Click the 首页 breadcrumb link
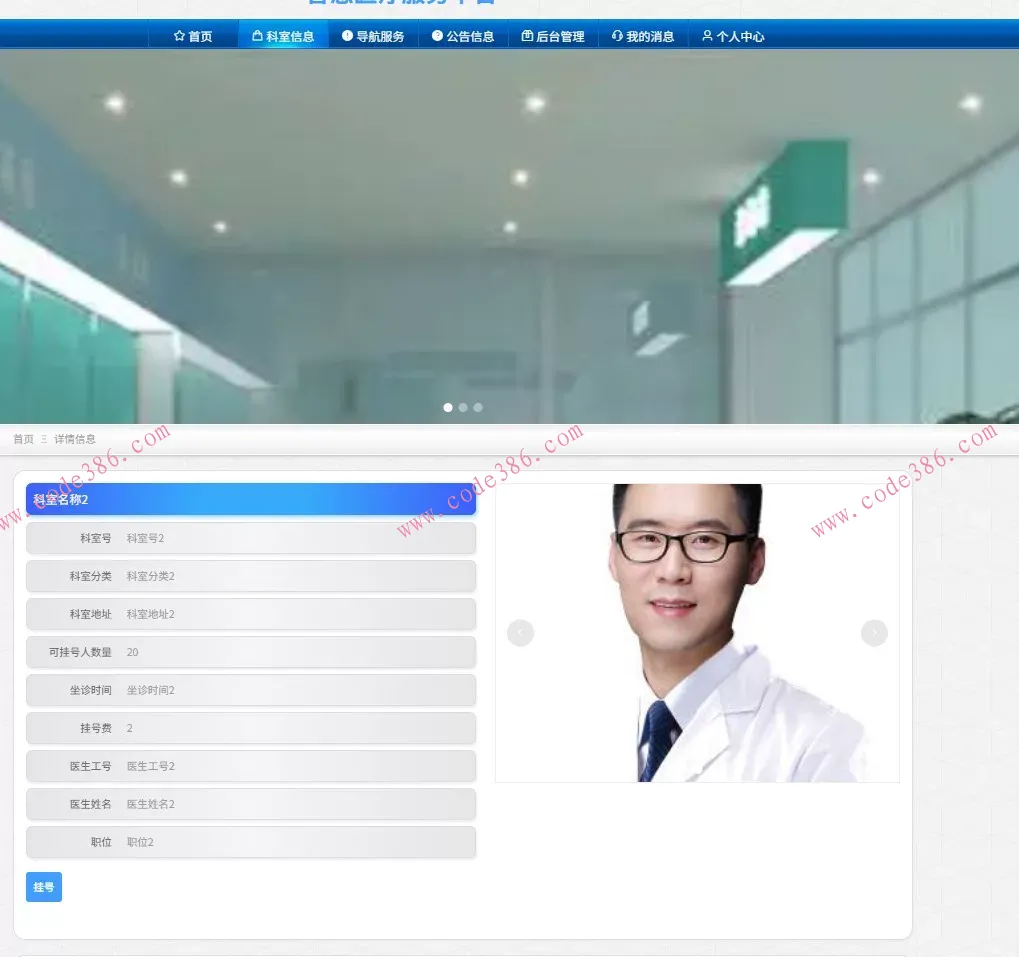 tap(23, 439)
